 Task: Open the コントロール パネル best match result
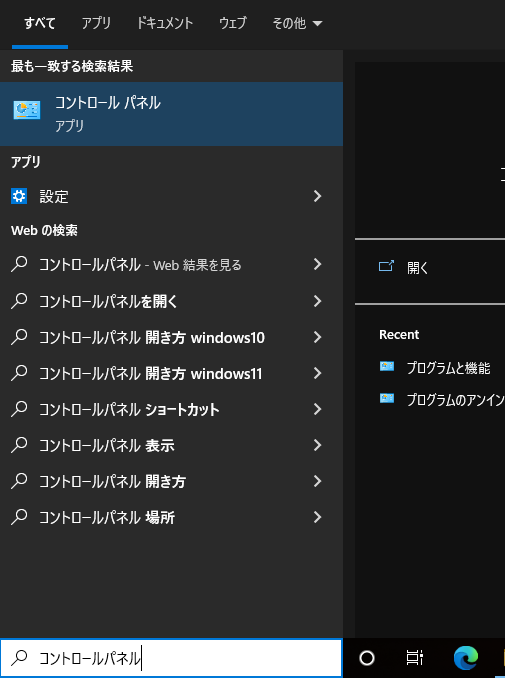[171, 114]
